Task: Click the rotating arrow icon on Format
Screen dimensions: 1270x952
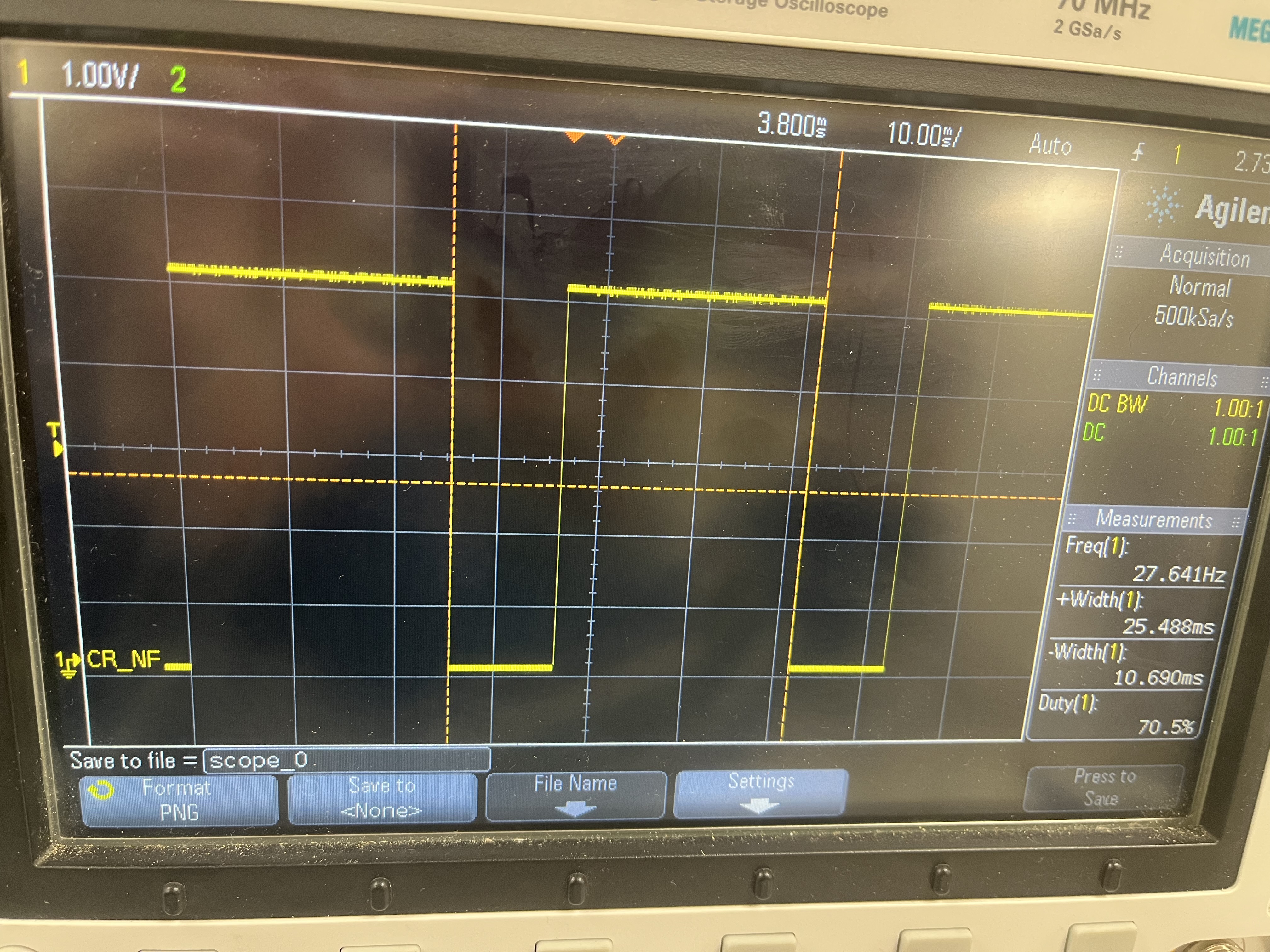Action: 102,791
